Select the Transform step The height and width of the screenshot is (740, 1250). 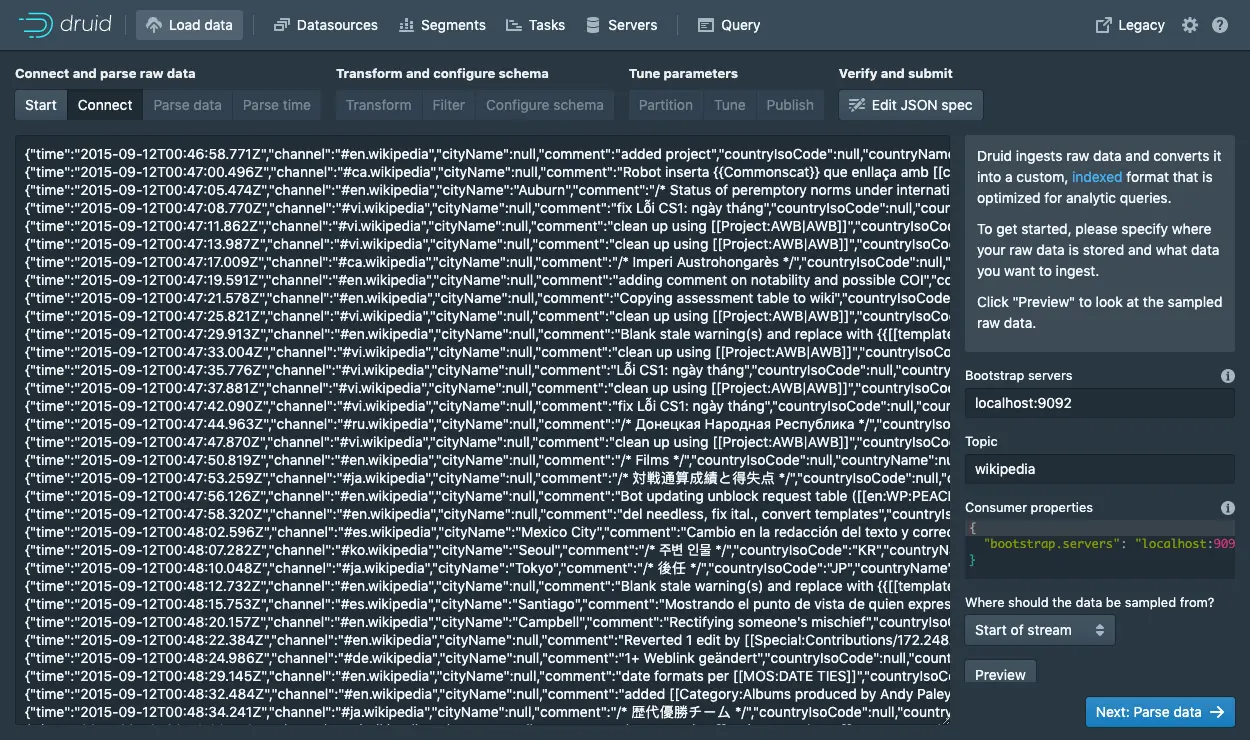378,105
